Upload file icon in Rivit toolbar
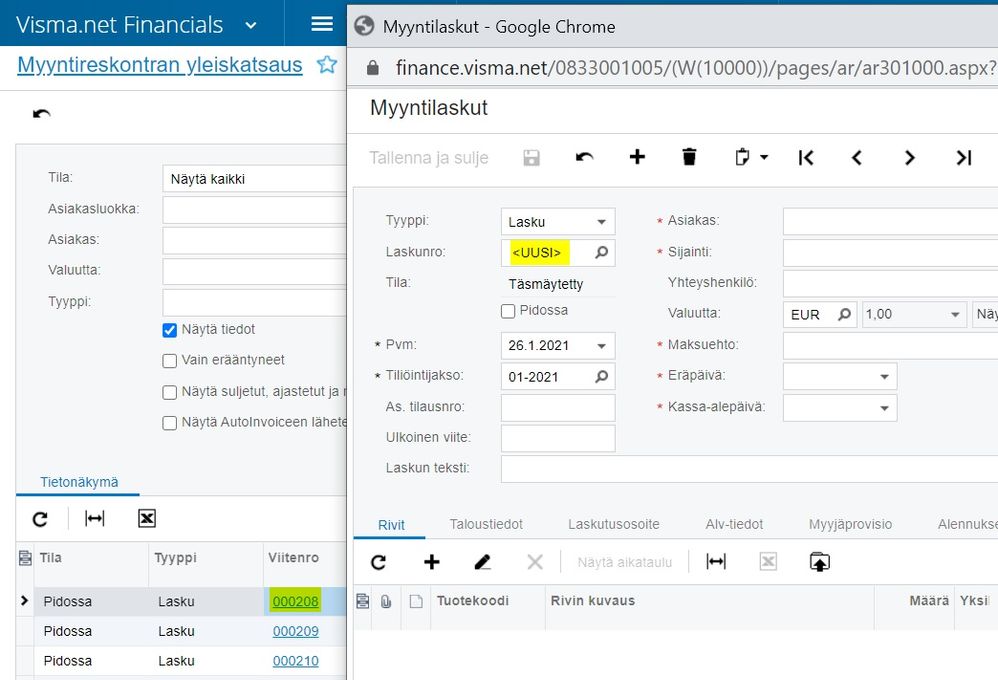The height and width of the screenshot is (680, 998). (x=820, y=562)
